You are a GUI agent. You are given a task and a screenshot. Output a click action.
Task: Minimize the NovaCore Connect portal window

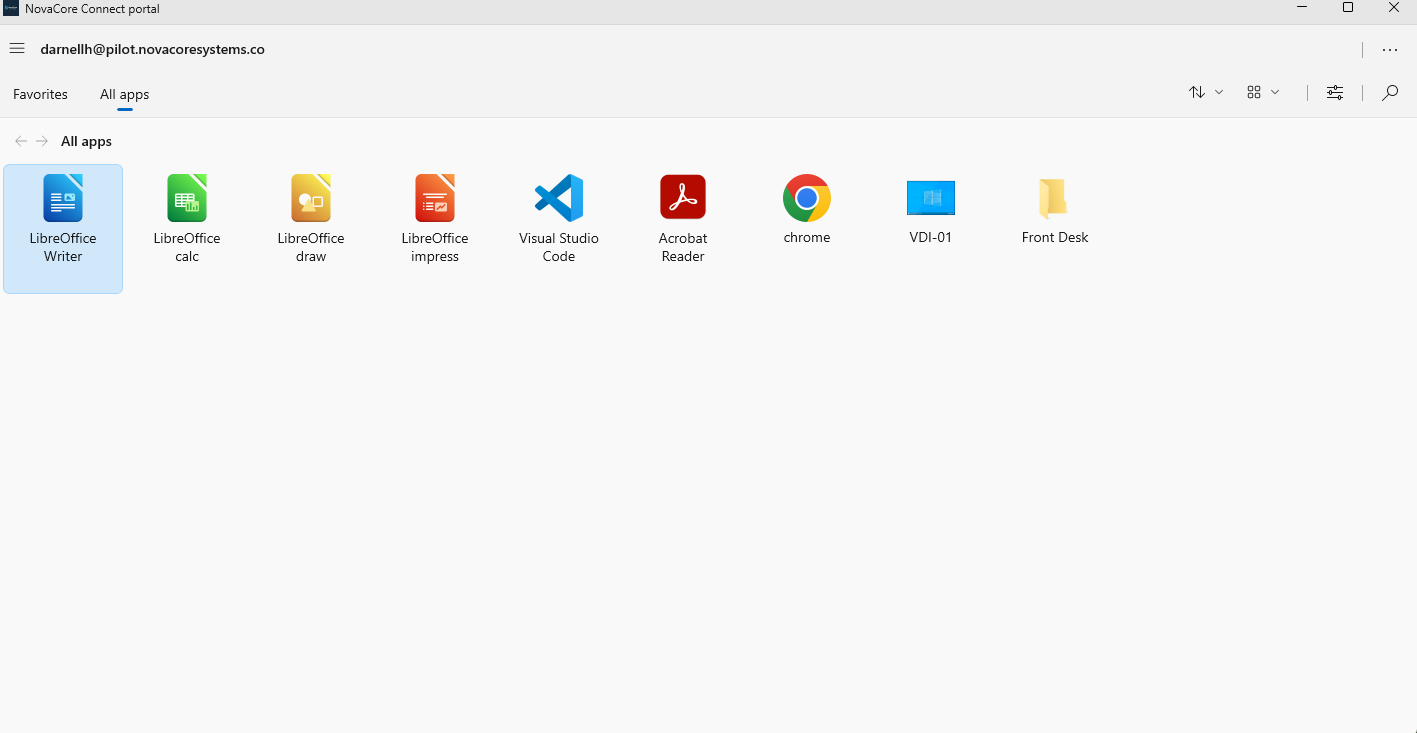tap(1302, 8)
